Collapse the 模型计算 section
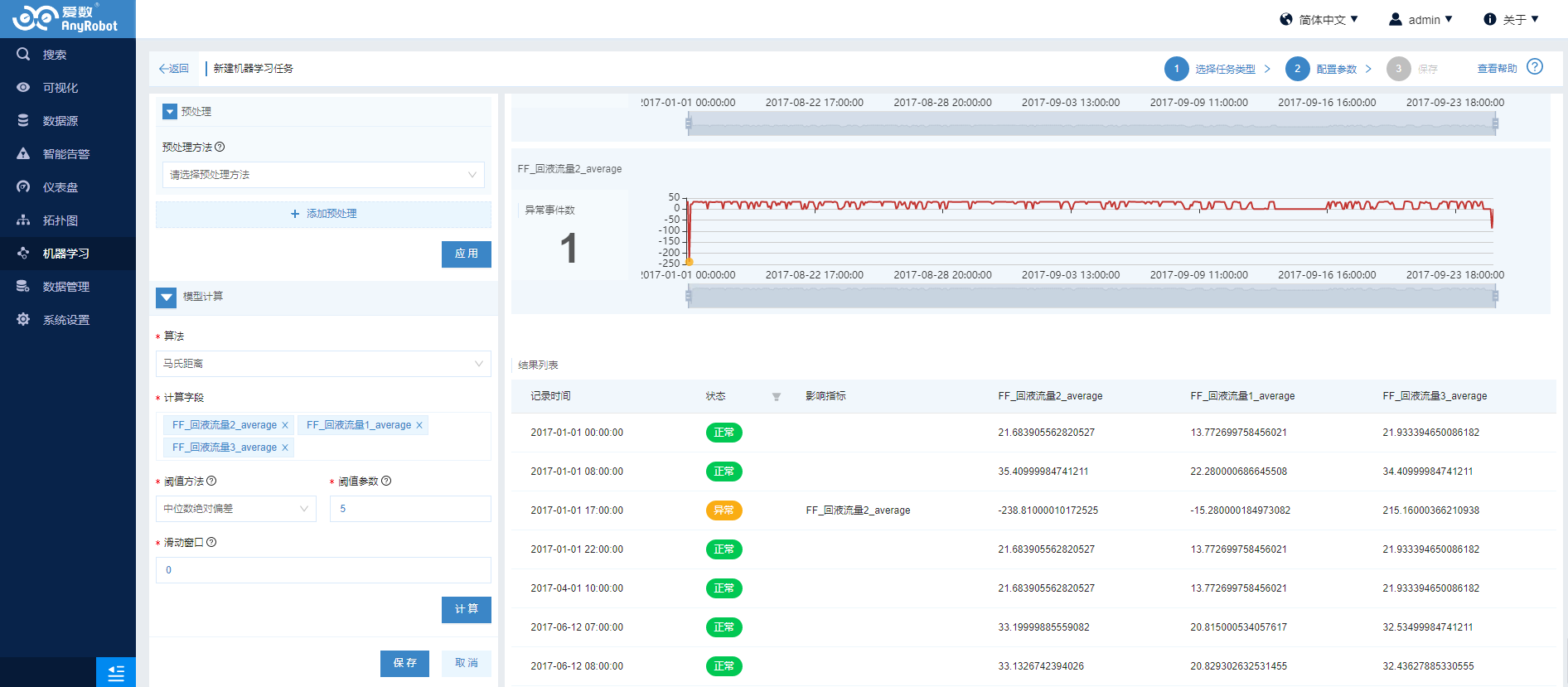Viewport: 1568px width, 687px height. tap(166, 297)
